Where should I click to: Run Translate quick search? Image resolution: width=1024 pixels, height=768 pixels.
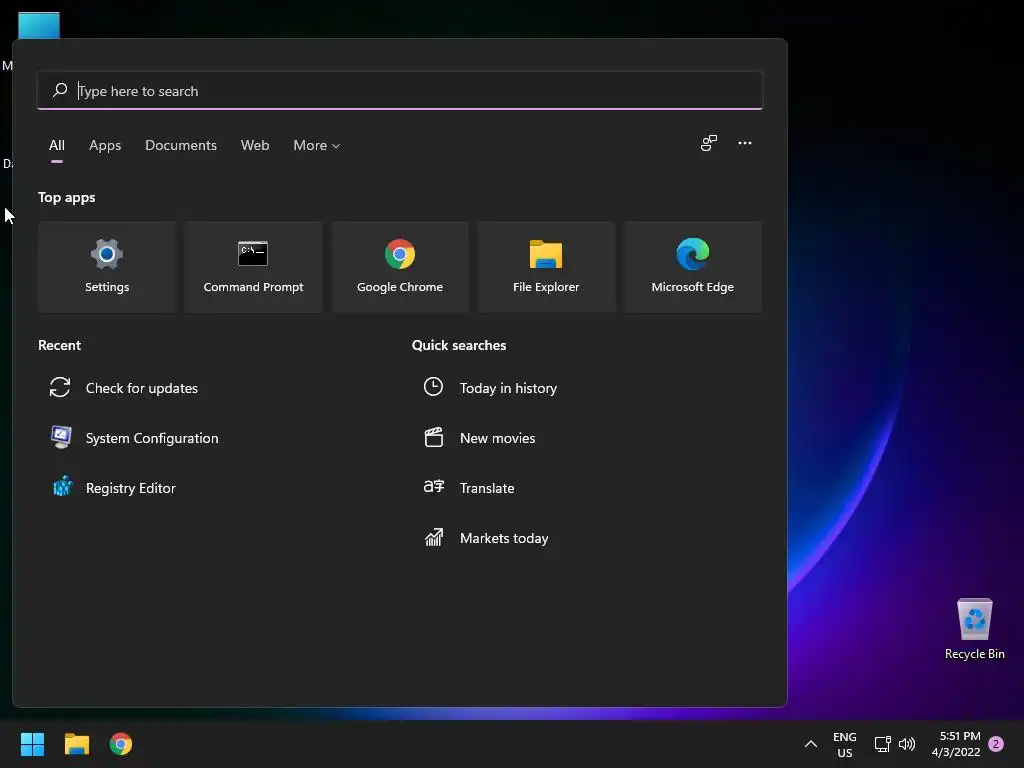click(x=487, y=488)
